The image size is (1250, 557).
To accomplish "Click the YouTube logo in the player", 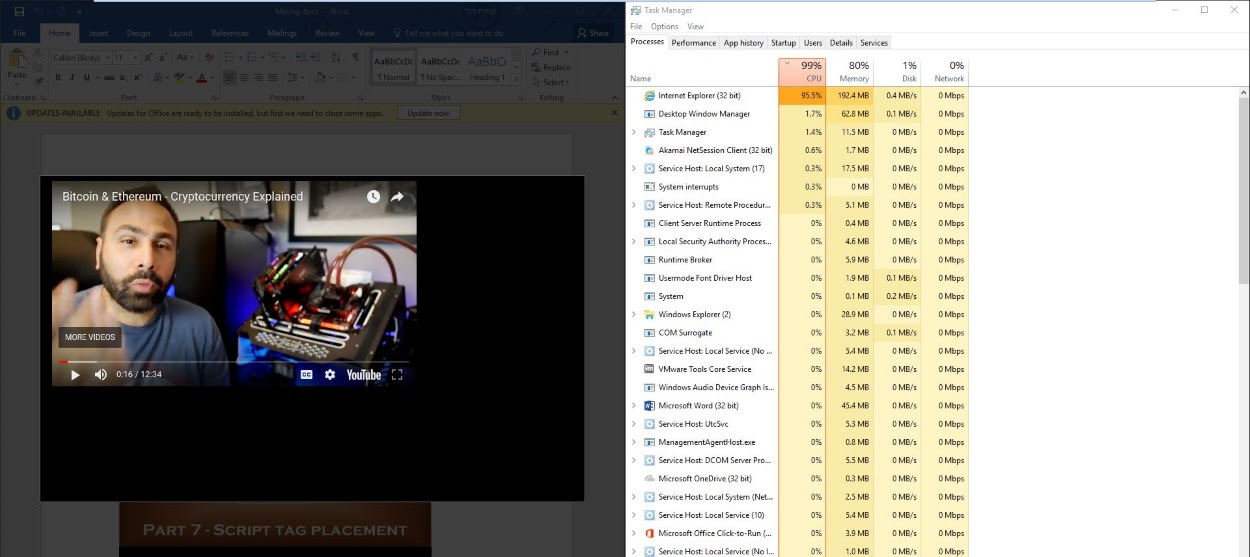I will (x=364, y=375).
